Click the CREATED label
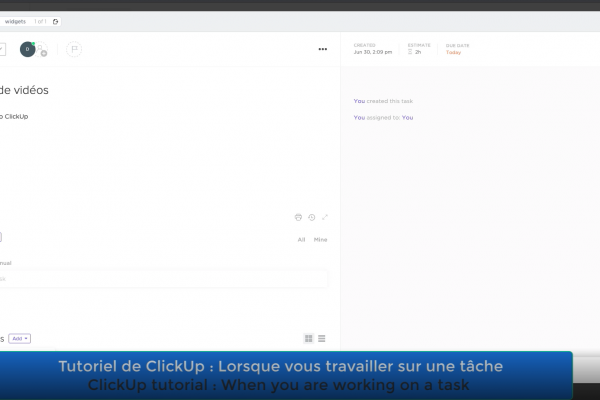 tap(364, 45)
